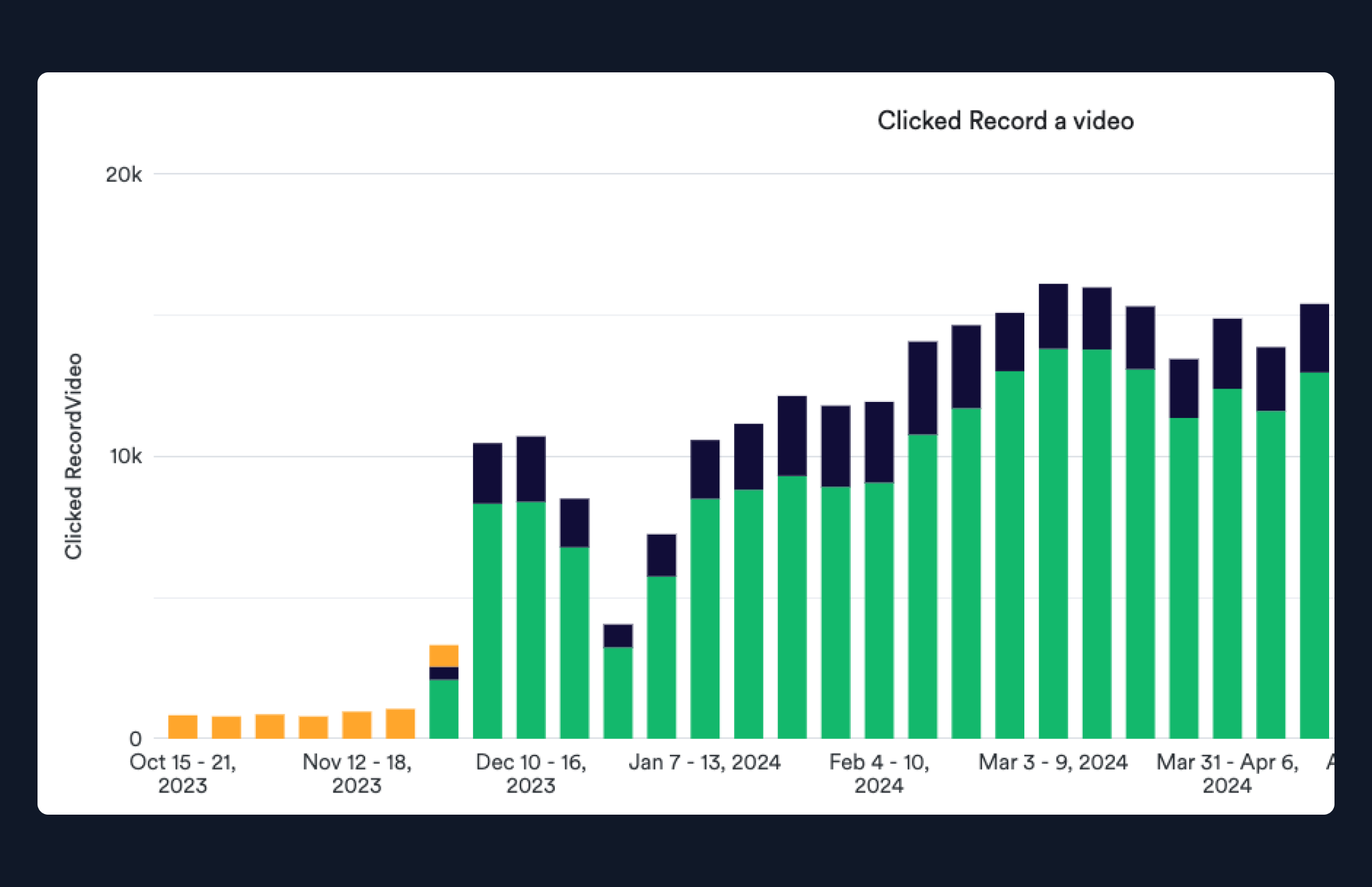Click the "Nov 12 - 18, 2023" date label
The image size is (1372, 887).
(357, 773)
